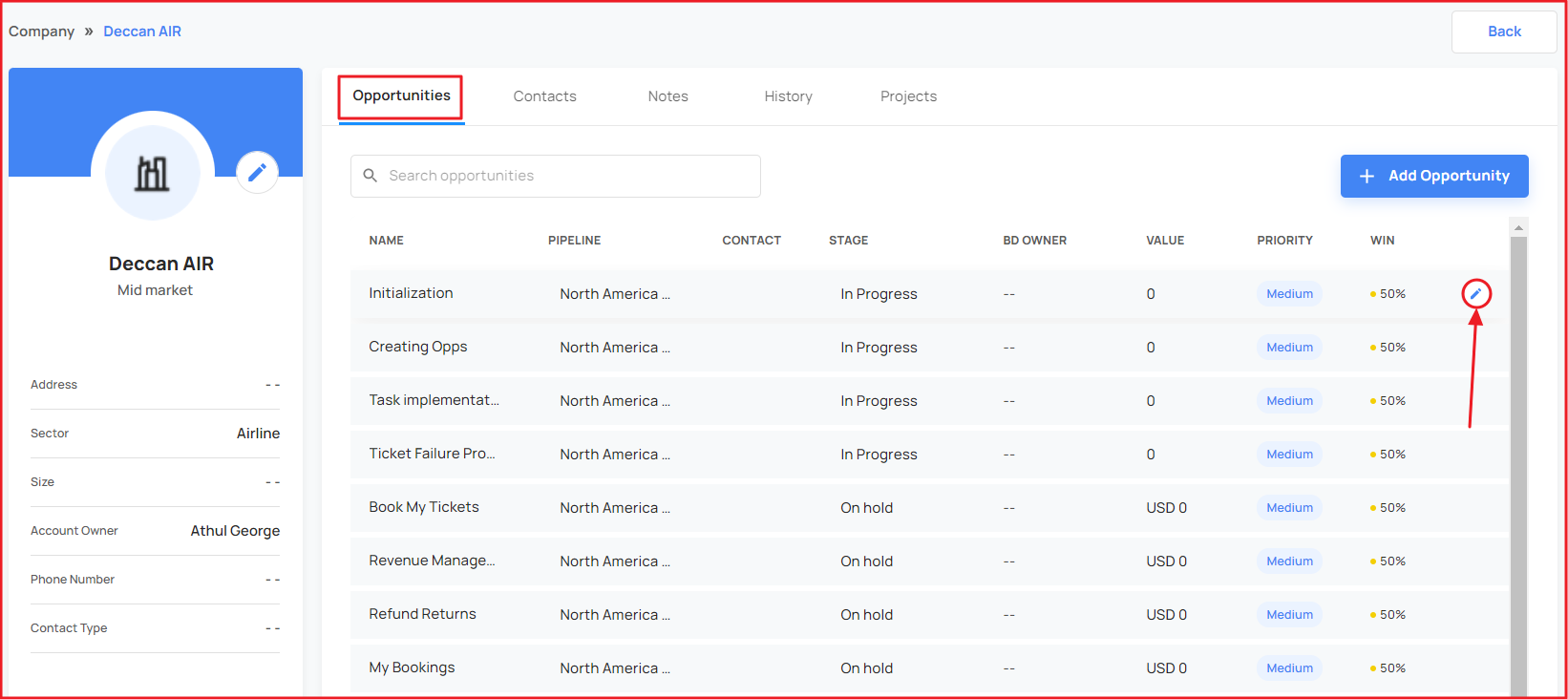The width and height of the screenshot is (1568, 699).
Task: Switch to the Contacts tab
Action: [x=544, y=96]
